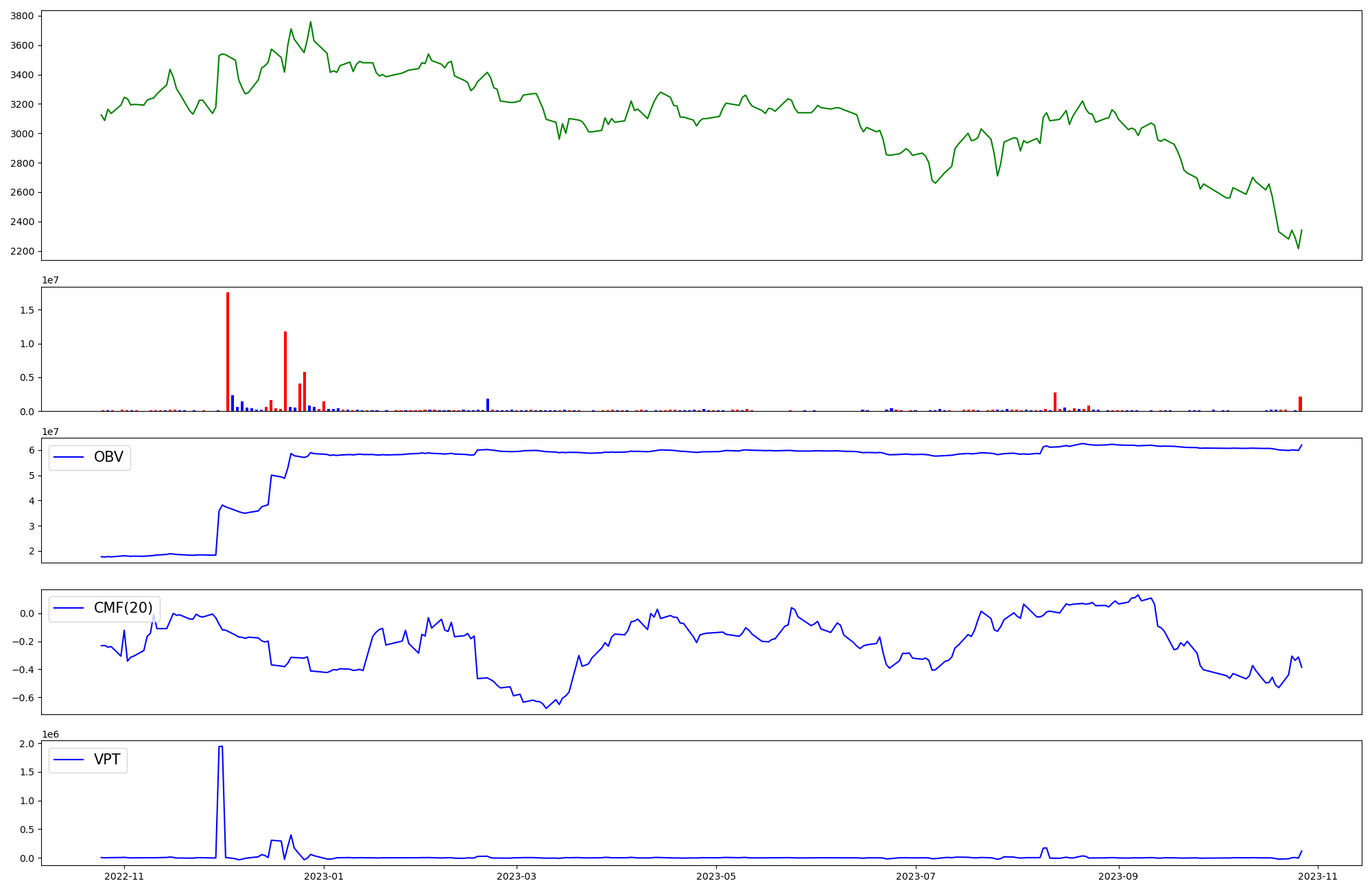1372x892 pixels.
Task: Click the 2023-09 date tick label
Action: [1119, 876]
